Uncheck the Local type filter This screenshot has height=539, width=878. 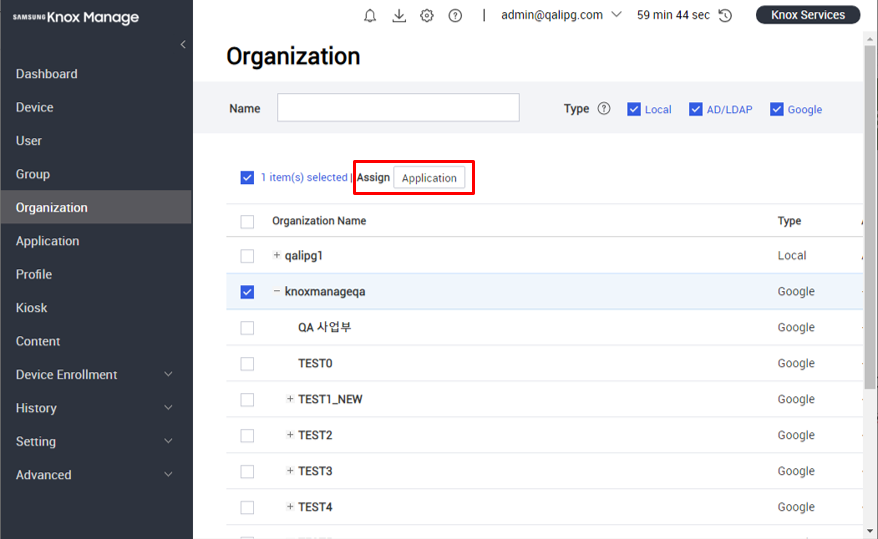tap(634, 109)
